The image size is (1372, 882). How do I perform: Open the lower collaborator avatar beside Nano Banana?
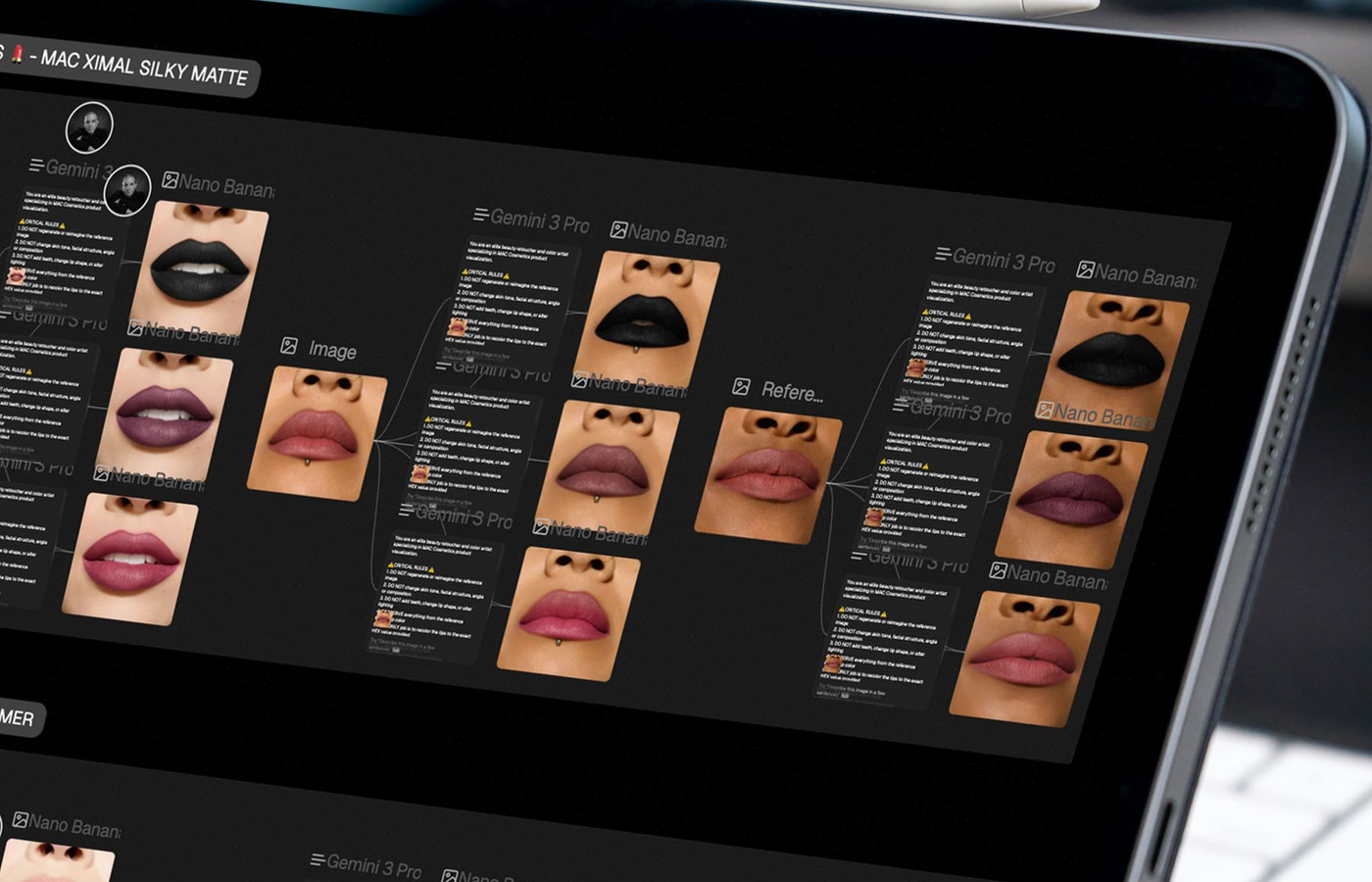click(x=127, y=190)
